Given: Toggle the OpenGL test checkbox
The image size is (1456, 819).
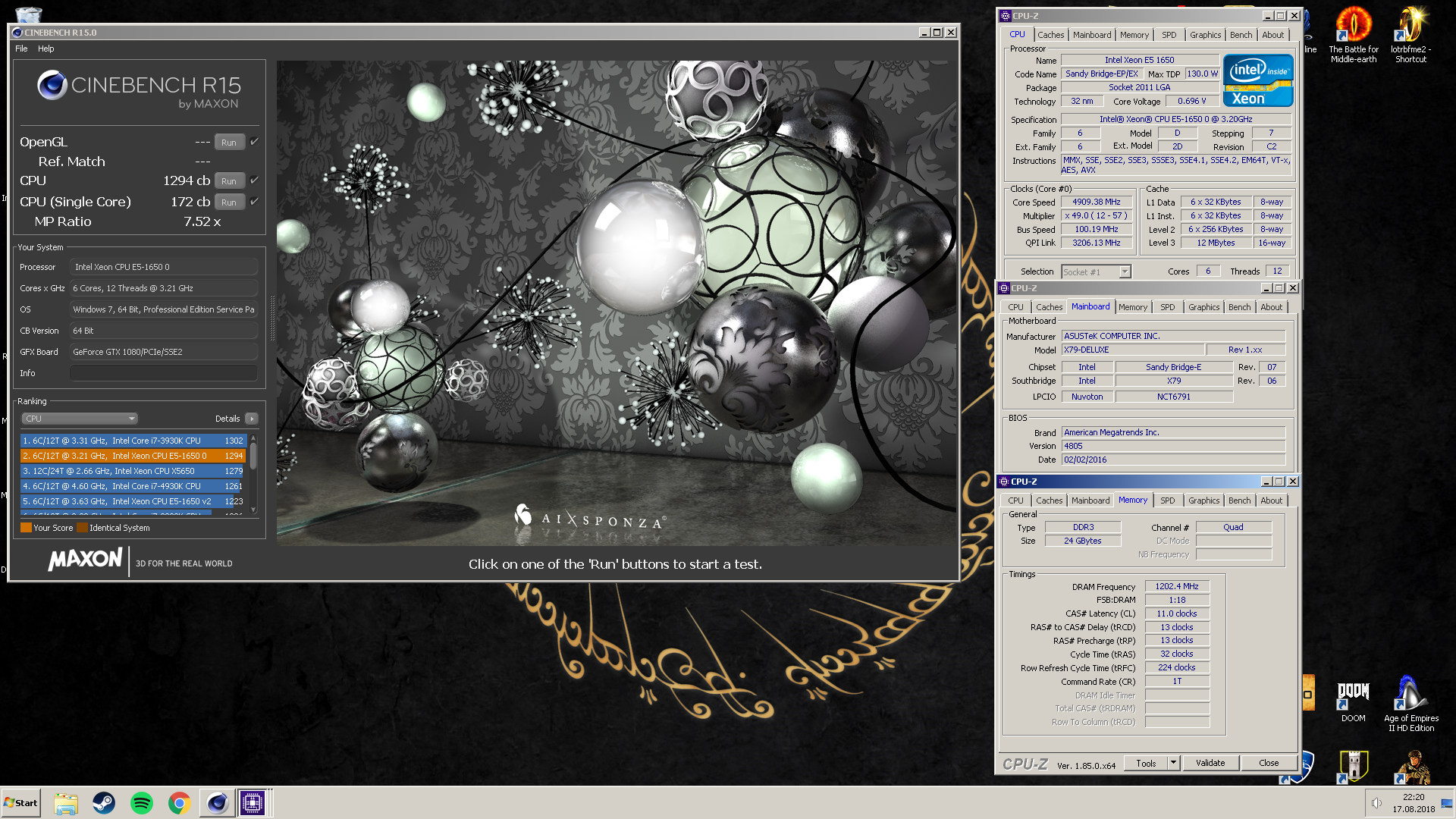Looking at the screenshot, I should (x=254, y=142).
